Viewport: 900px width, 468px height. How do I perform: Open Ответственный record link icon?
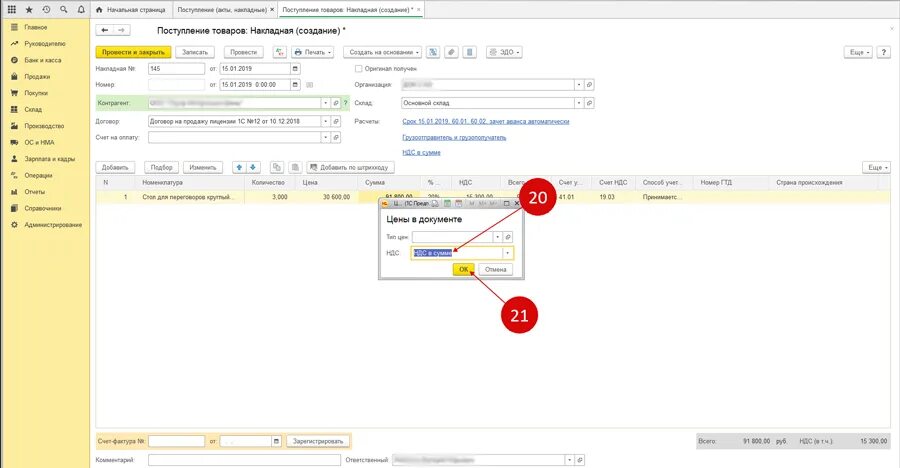(x=579, y=460)
